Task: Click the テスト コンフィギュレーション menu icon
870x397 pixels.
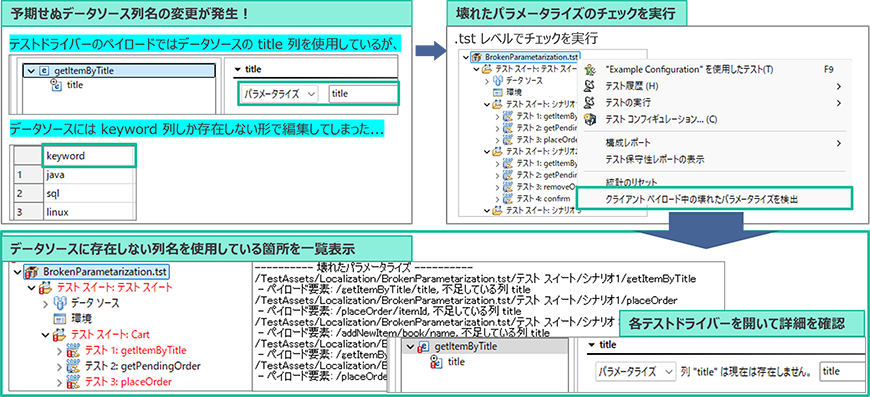Action: (591, 119)
